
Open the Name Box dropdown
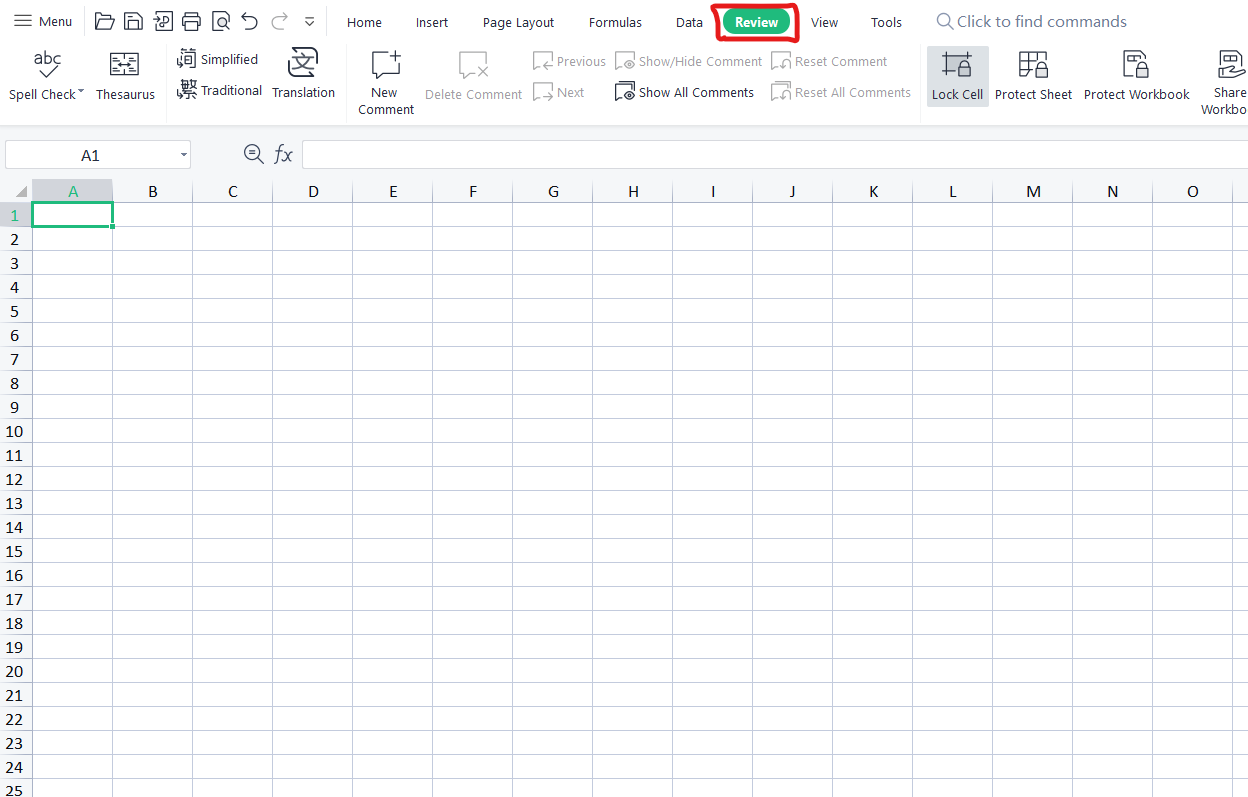(184, 154)
